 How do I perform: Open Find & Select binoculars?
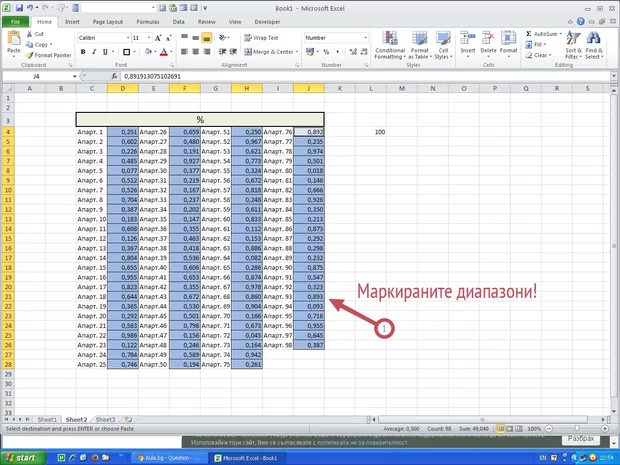tap(594, 45)
